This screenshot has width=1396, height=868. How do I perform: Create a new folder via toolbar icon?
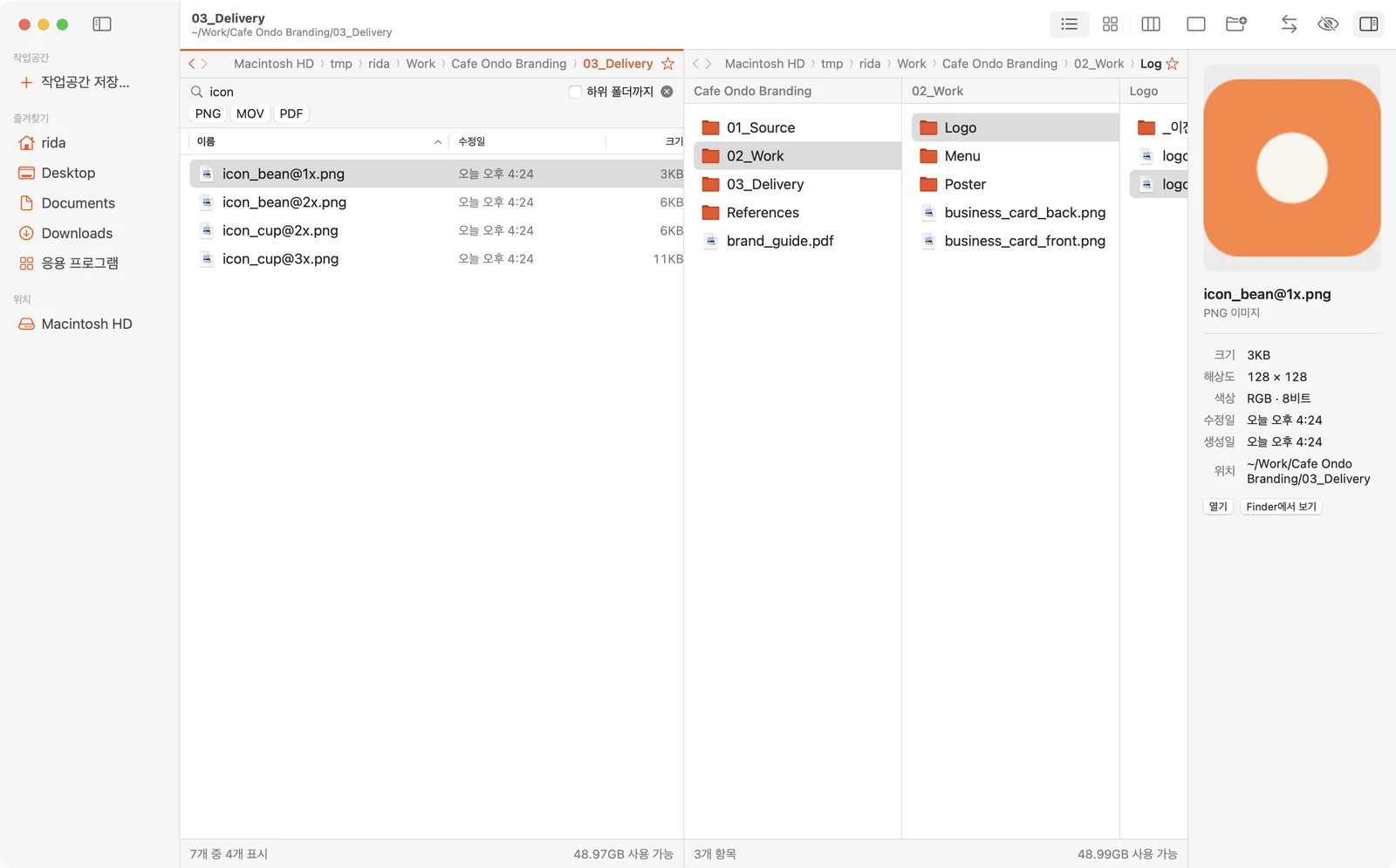click(x=1236, y=24)
